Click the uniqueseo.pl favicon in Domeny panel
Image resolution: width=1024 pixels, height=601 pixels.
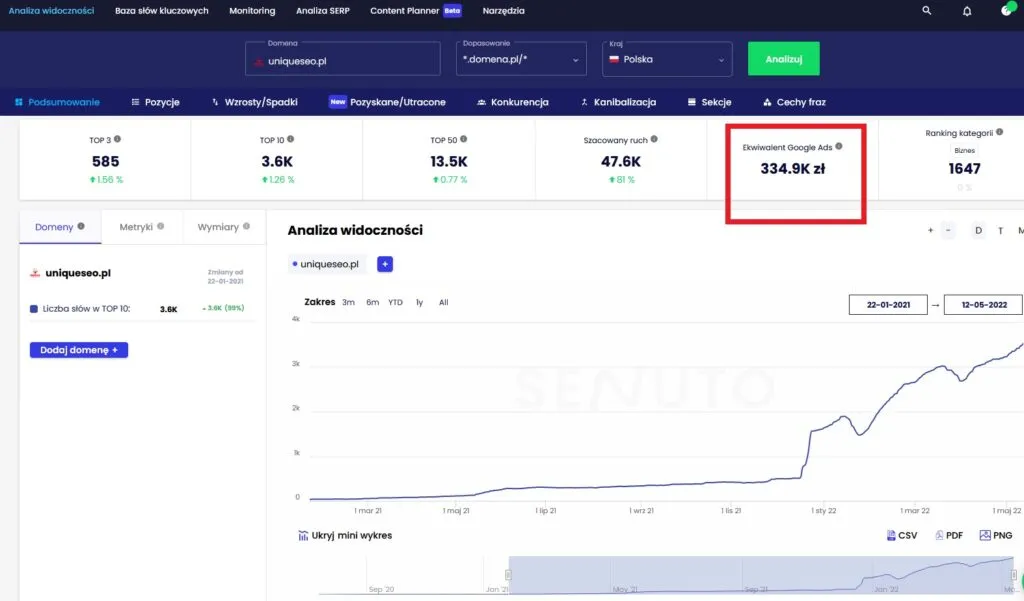(x=35, y=273)
